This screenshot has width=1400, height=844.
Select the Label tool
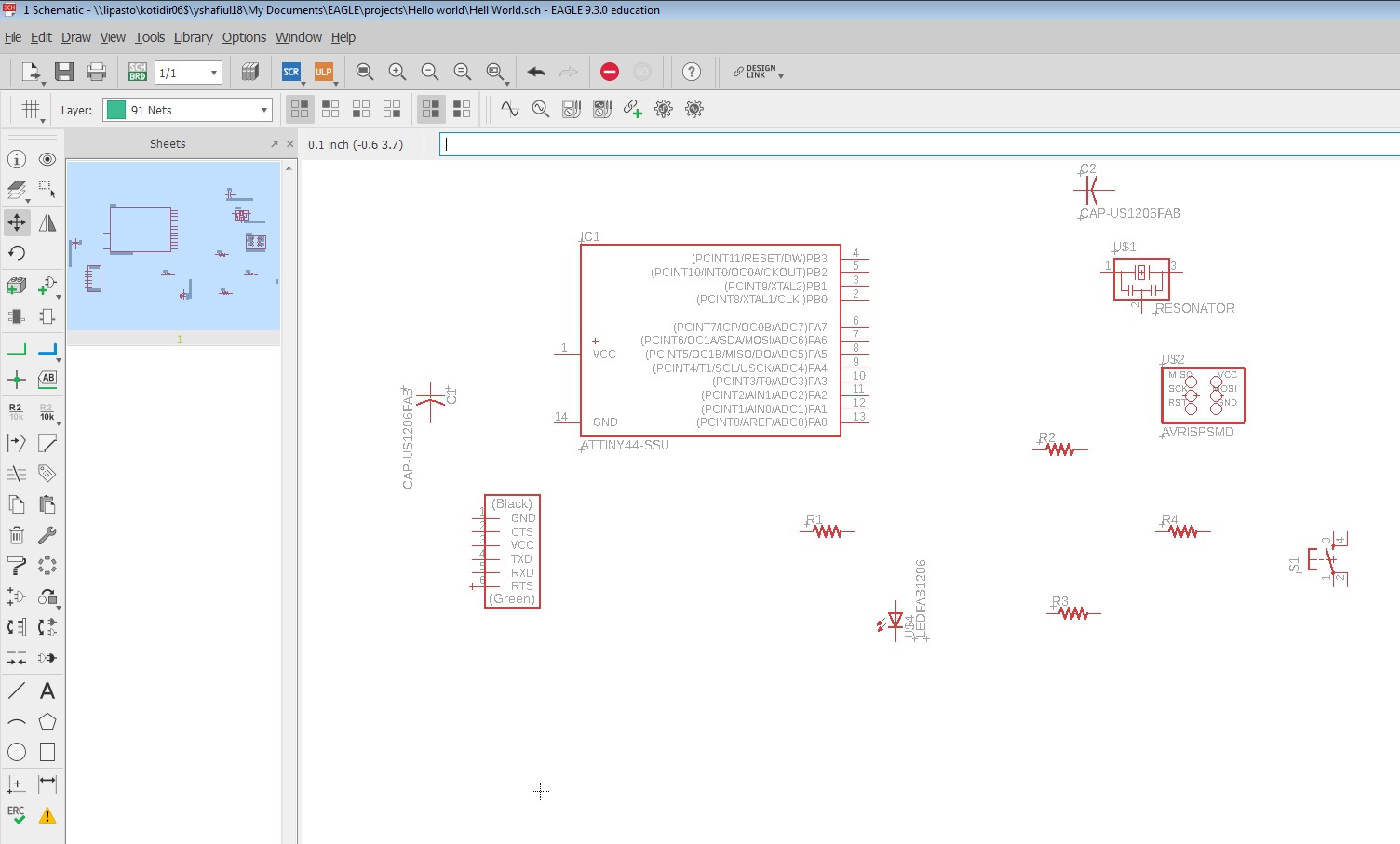pos(47,379)
